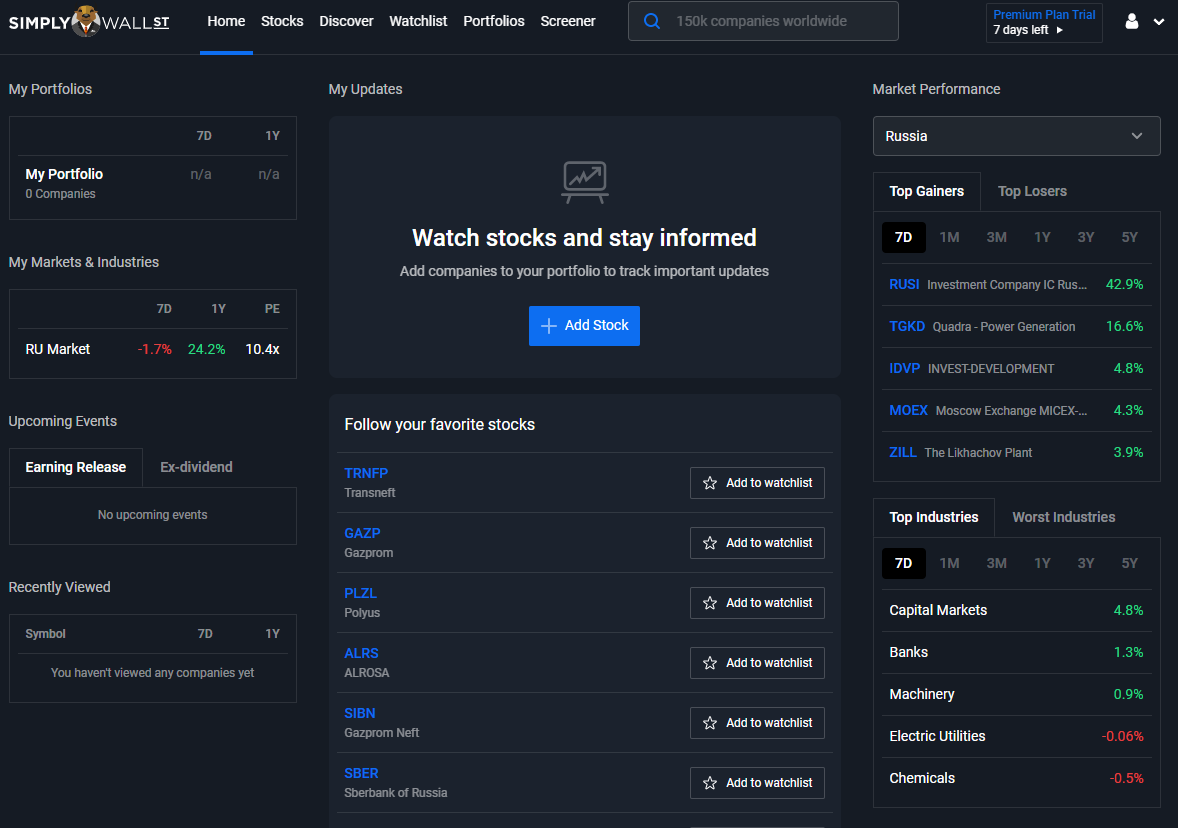Switch to Worst Industries tab

[x=1064, y=518]
